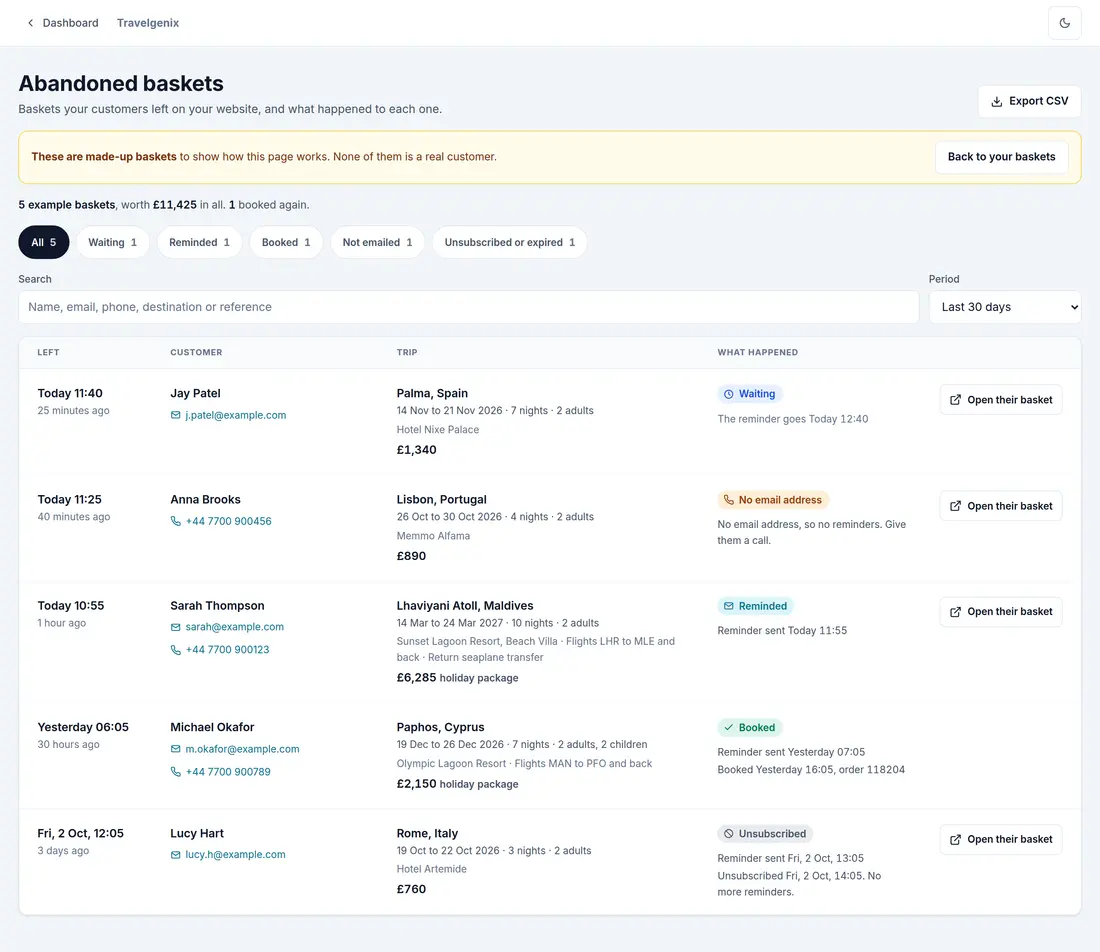Email m.okafor@example.com link

point(242,749)
